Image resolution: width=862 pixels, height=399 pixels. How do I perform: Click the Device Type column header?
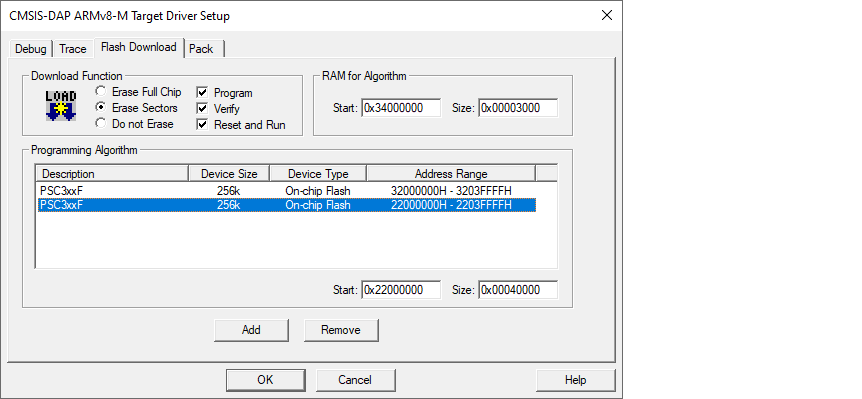318,174
